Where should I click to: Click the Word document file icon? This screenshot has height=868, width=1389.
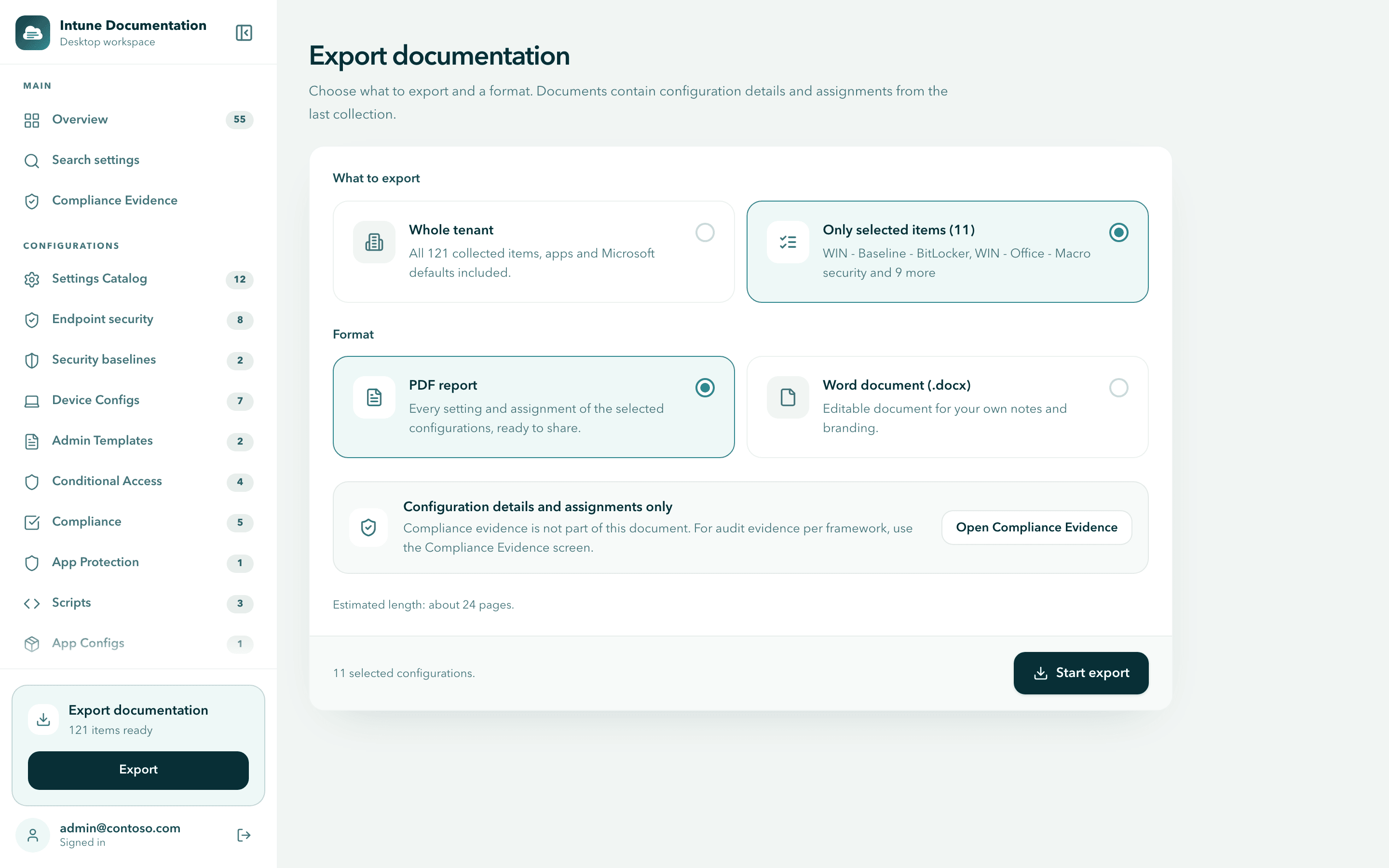click(788, 397)
